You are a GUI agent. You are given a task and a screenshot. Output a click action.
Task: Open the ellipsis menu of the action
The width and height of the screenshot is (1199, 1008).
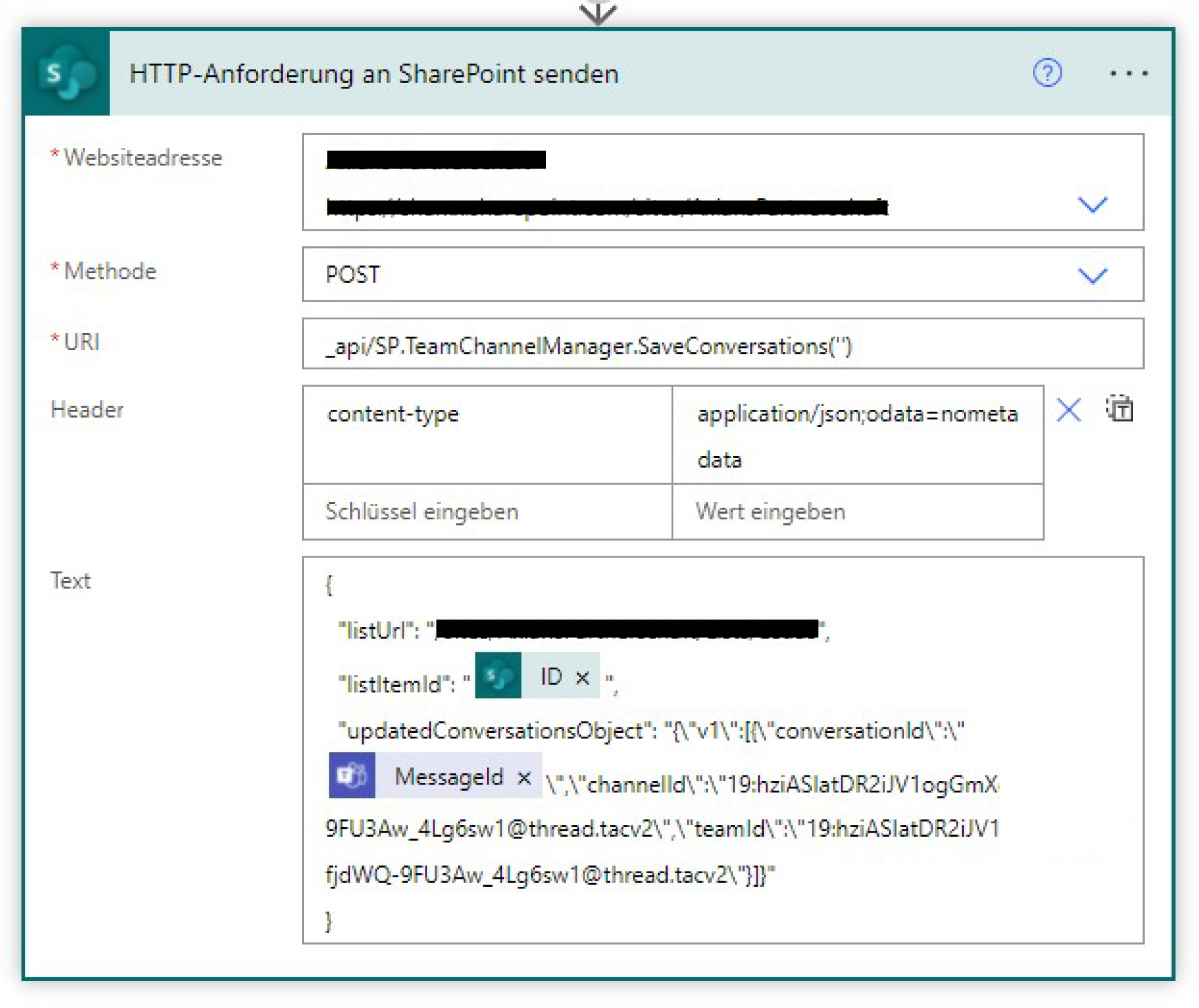coord(1130,73)
